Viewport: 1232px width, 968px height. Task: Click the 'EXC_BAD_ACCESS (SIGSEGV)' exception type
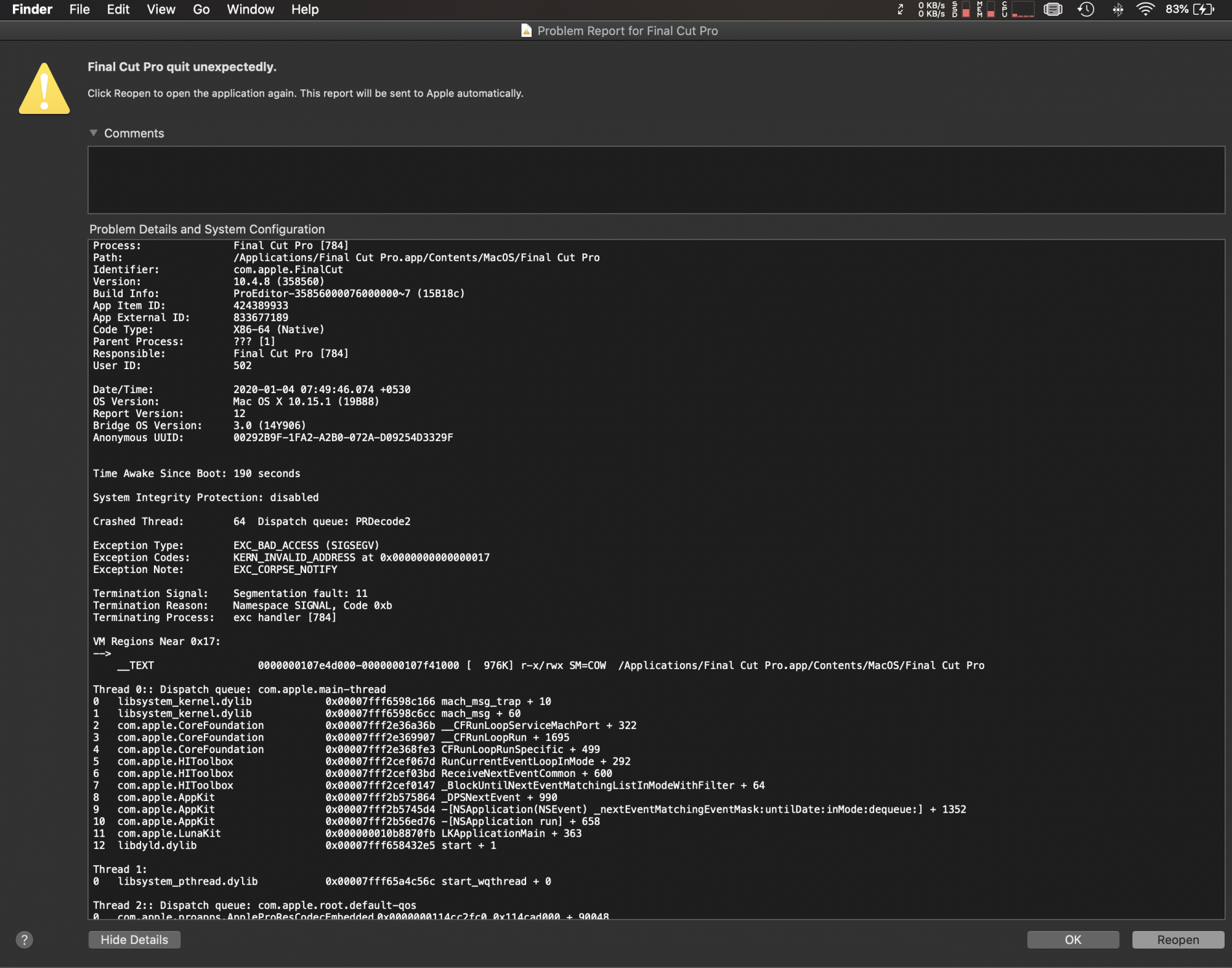(x=306, y=546)
